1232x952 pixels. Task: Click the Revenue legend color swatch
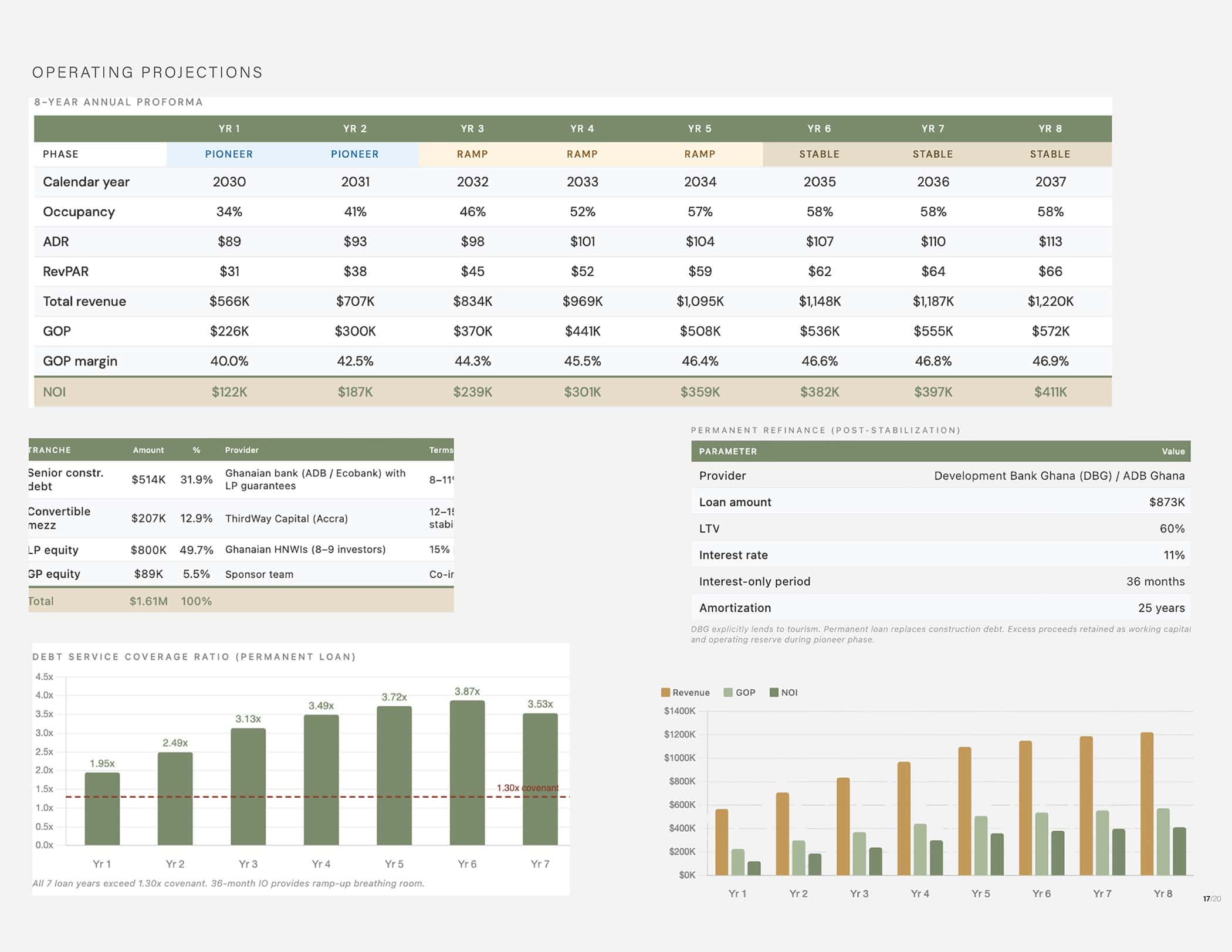coord(665,692)
